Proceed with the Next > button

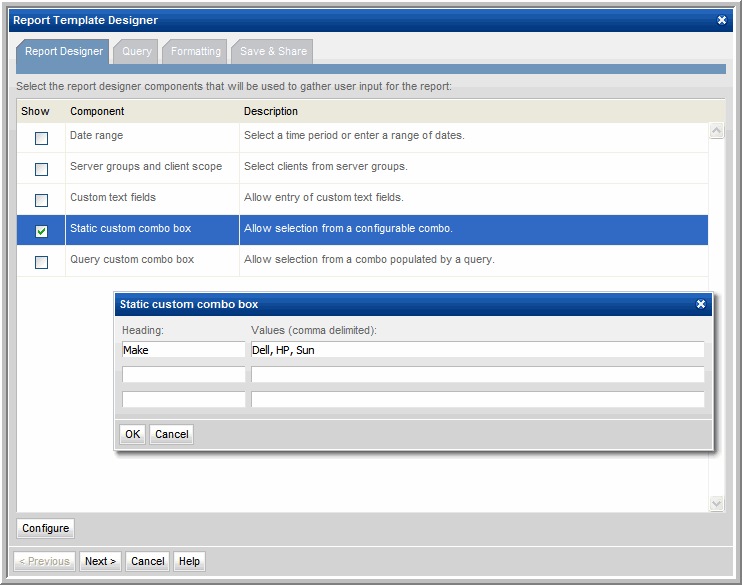(x=101, y=561)
